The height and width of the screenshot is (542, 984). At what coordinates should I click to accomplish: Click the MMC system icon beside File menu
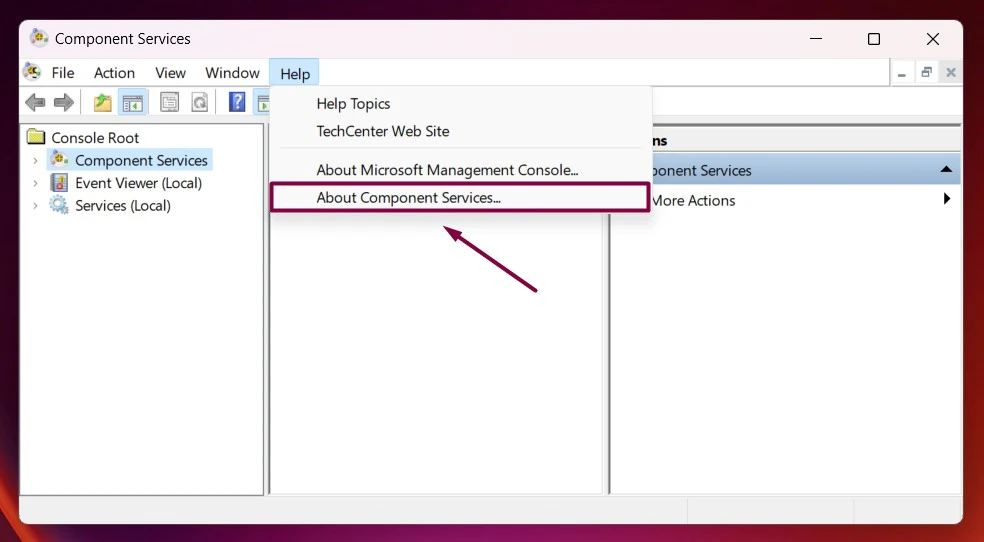32,72
